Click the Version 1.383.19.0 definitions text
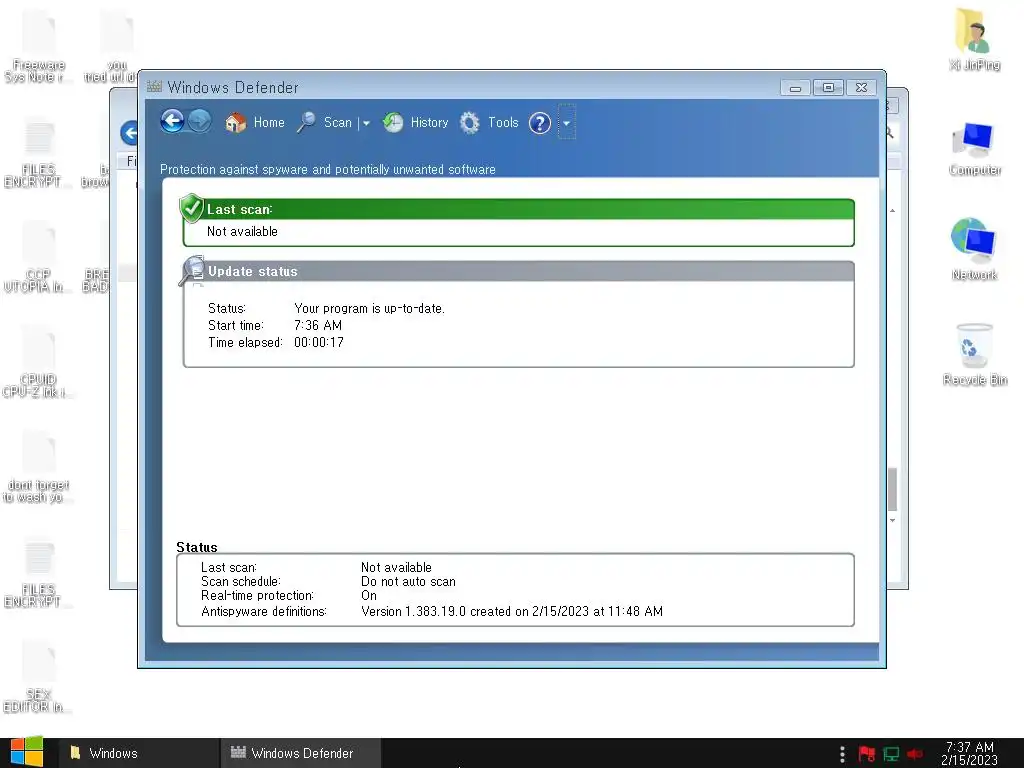 (x=511, y=611)
